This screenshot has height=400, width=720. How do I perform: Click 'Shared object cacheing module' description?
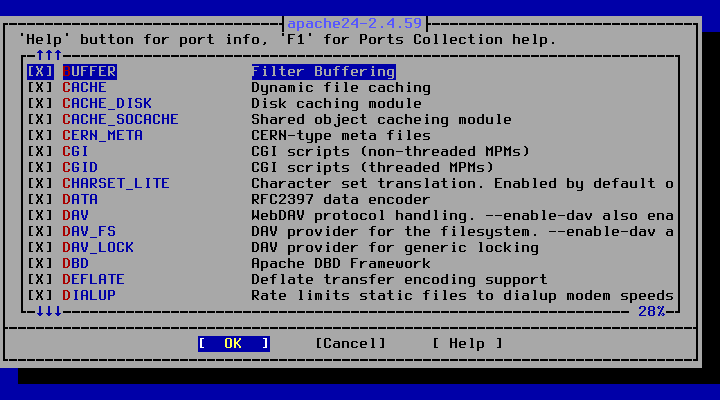tap(382, 120)
